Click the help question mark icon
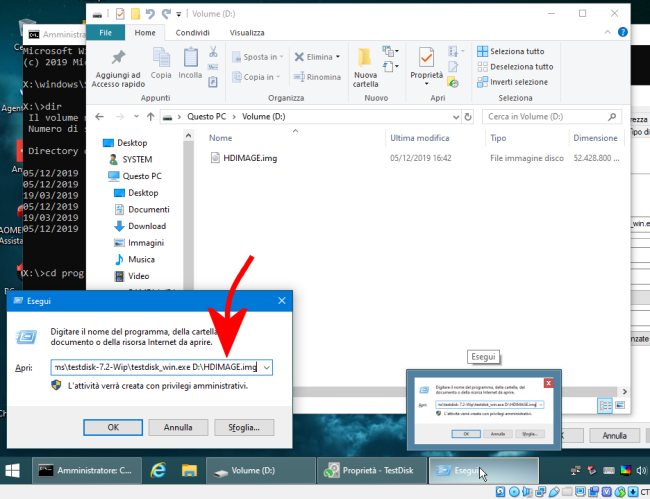 621,33
